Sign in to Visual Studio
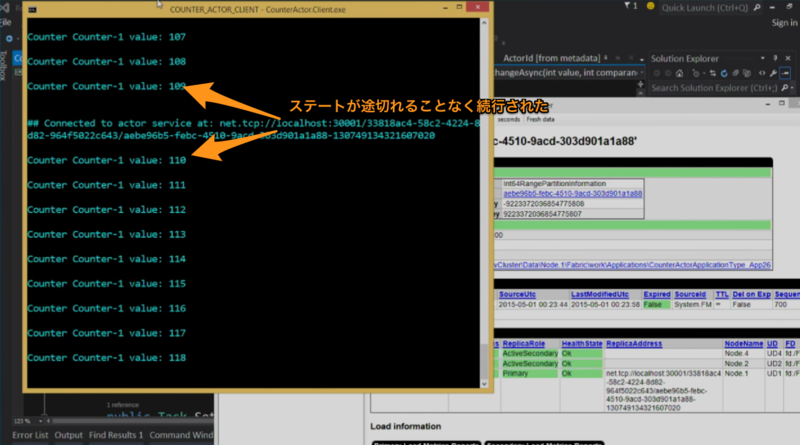The image size is (800, 445). (784, 22)
